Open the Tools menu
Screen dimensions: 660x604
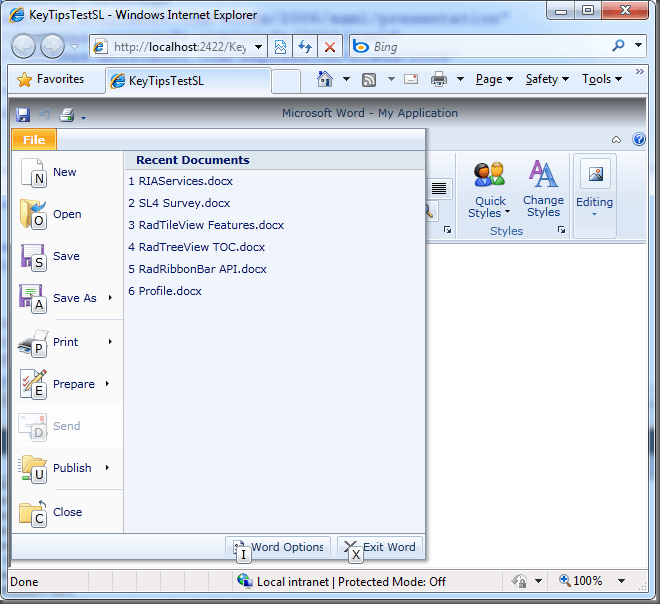601,79
